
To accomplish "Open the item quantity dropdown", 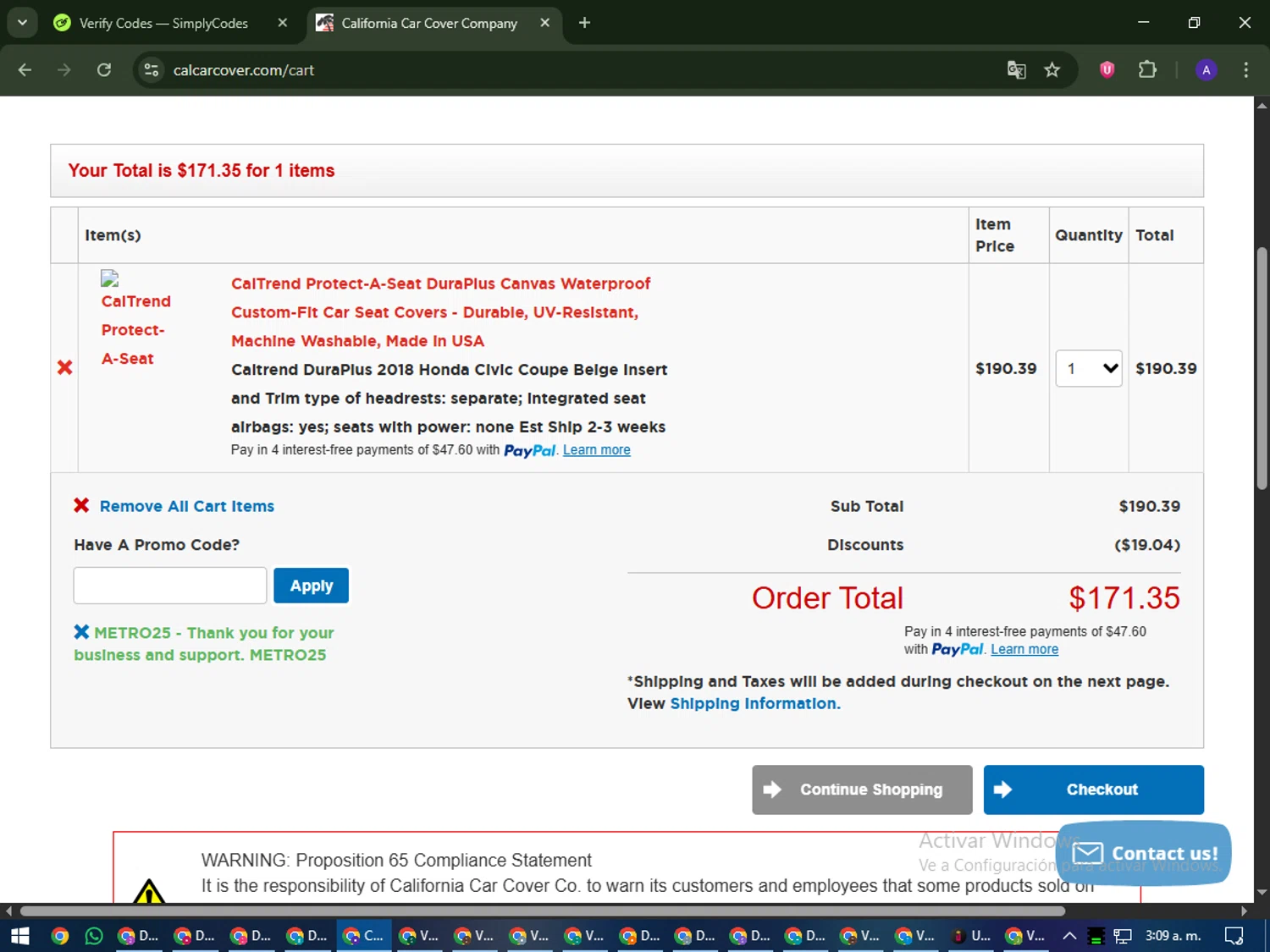I will [x=1089, y=368].
